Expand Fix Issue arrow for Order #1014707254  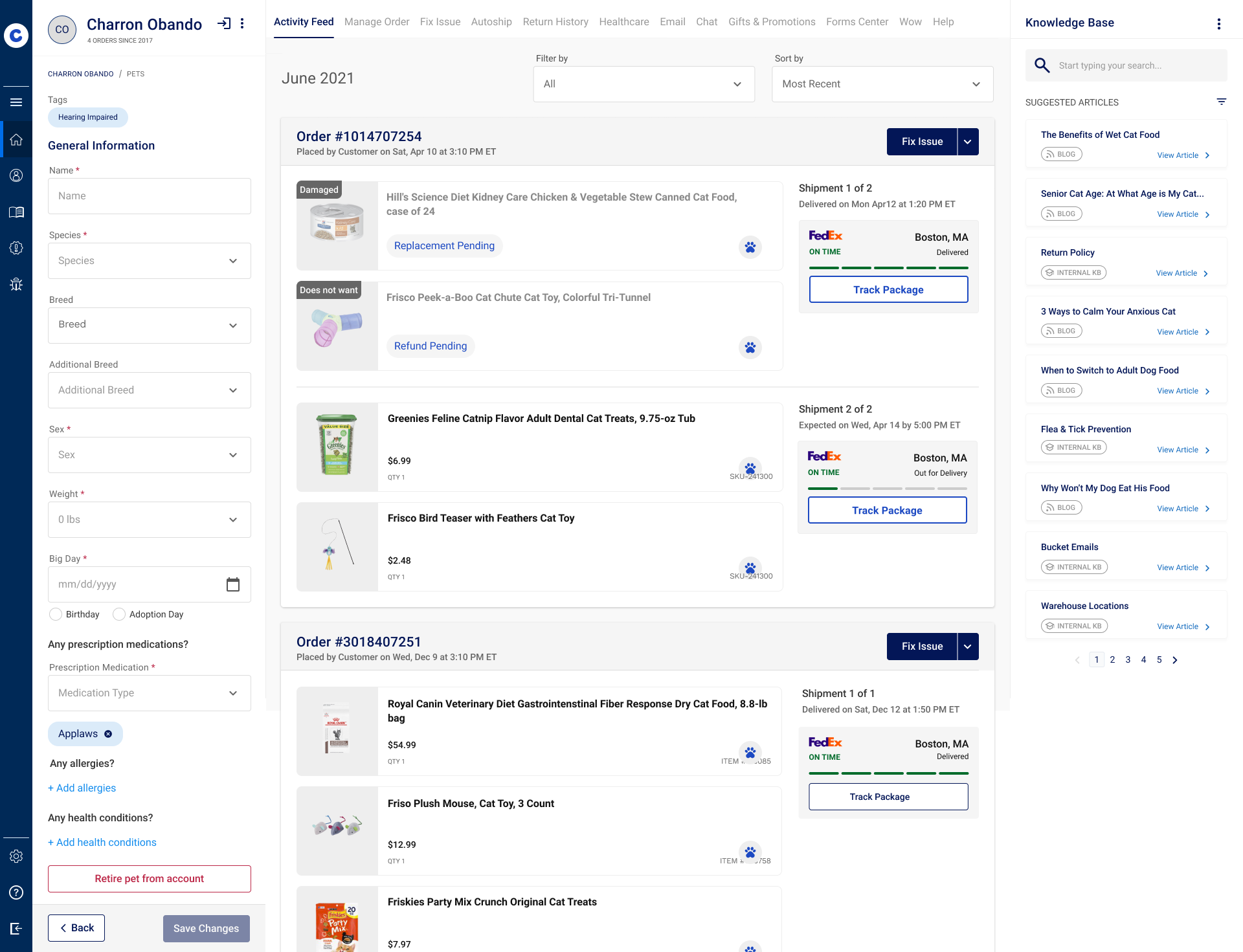click(x=968, y=142)
